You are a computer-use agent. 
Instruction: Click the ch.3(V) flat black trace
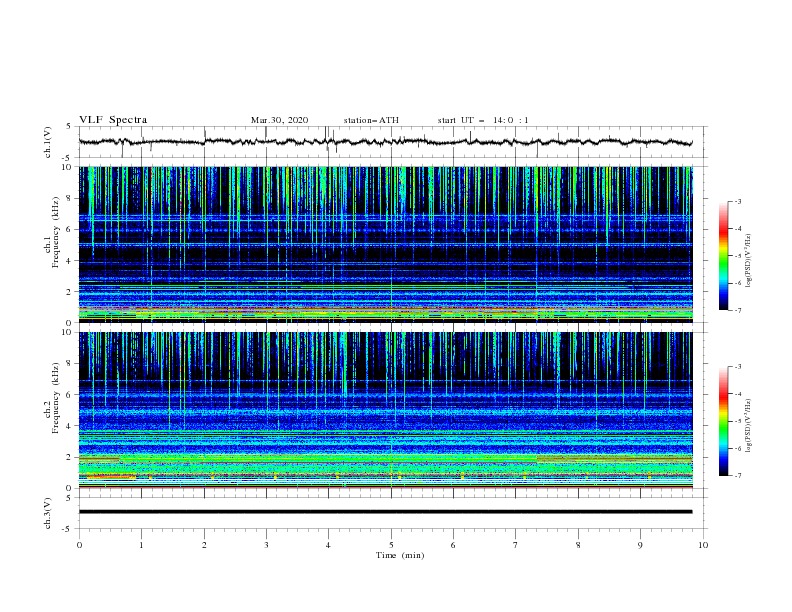pyautogui.click(x=385, y=512)
